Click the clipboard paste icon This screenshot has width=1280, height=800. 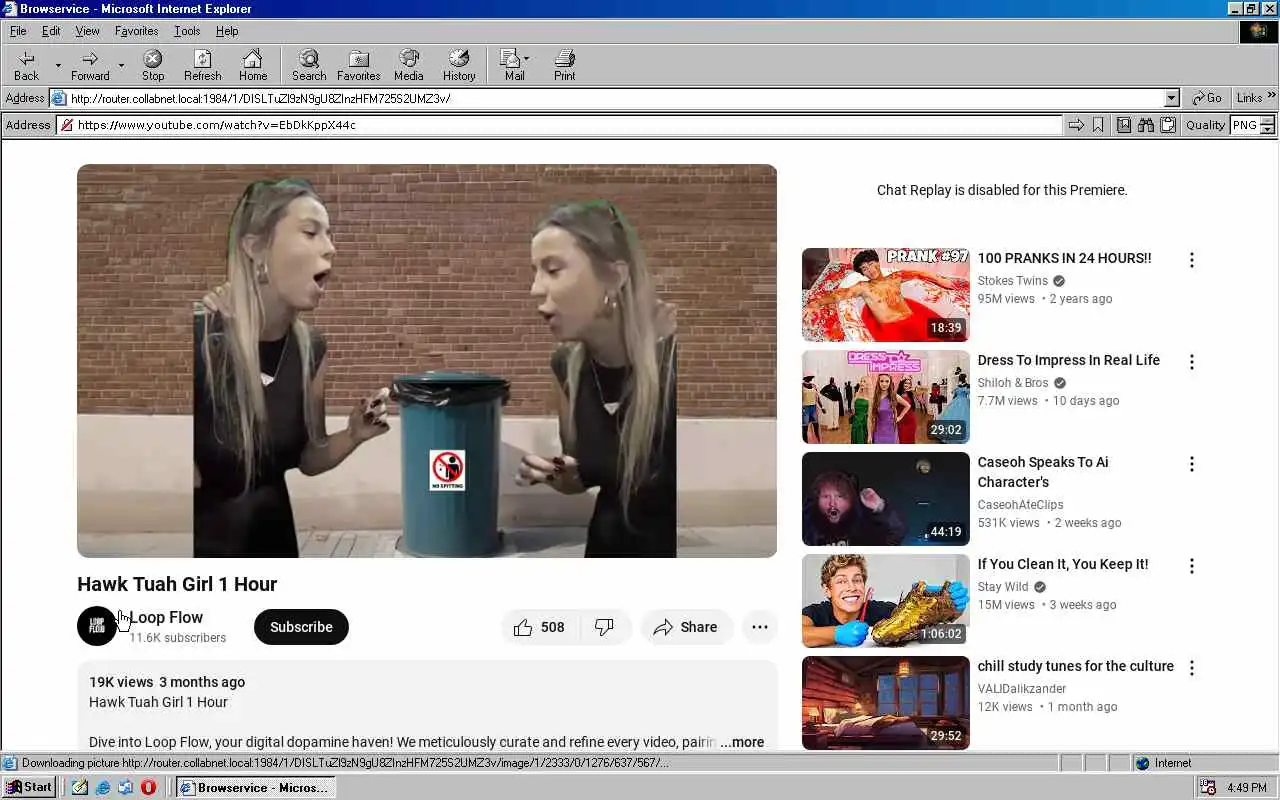(x=1167, y=125)
